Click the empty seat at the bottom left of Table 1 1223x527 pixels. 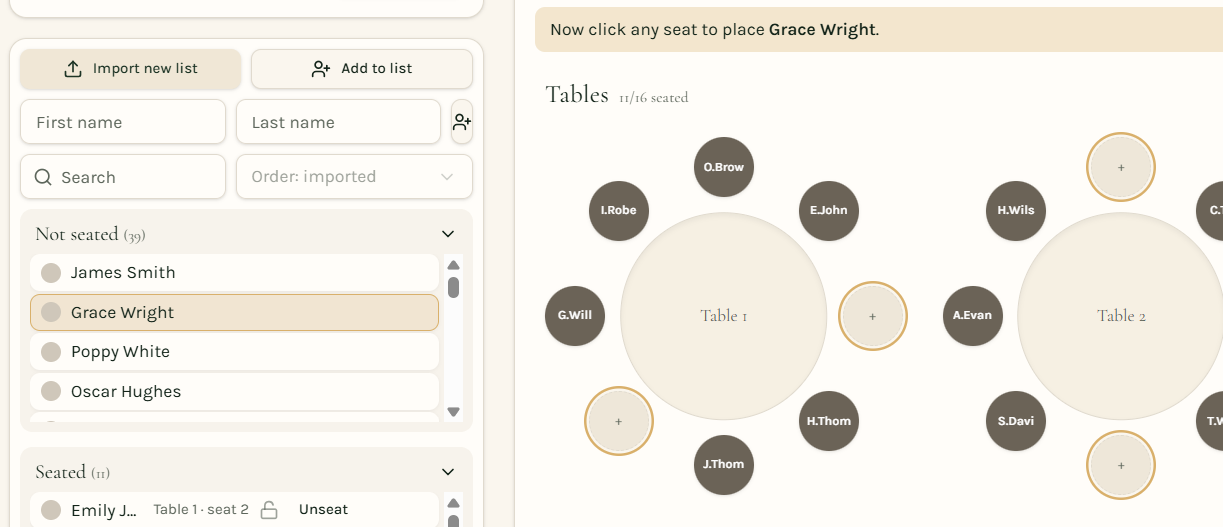(619, 421)
